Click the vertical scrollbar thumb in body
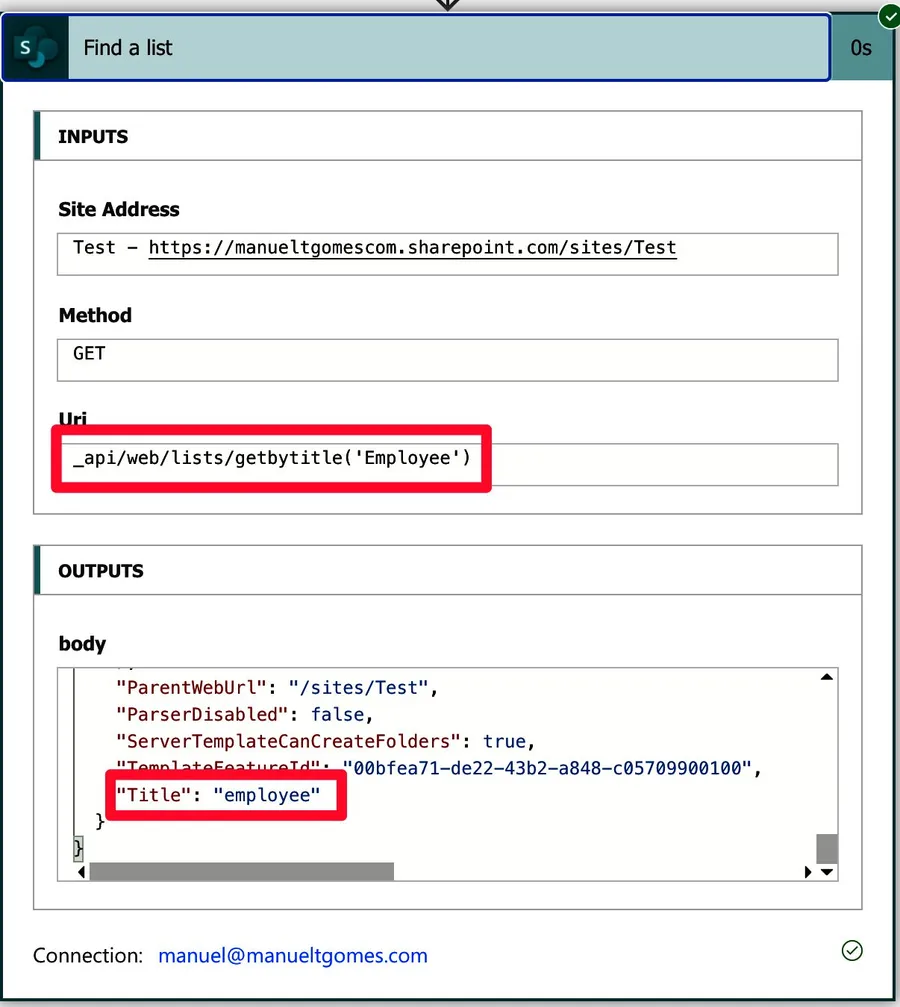Image resolution: width=900 pixels, height=1007 pixels. click(827, 848)
